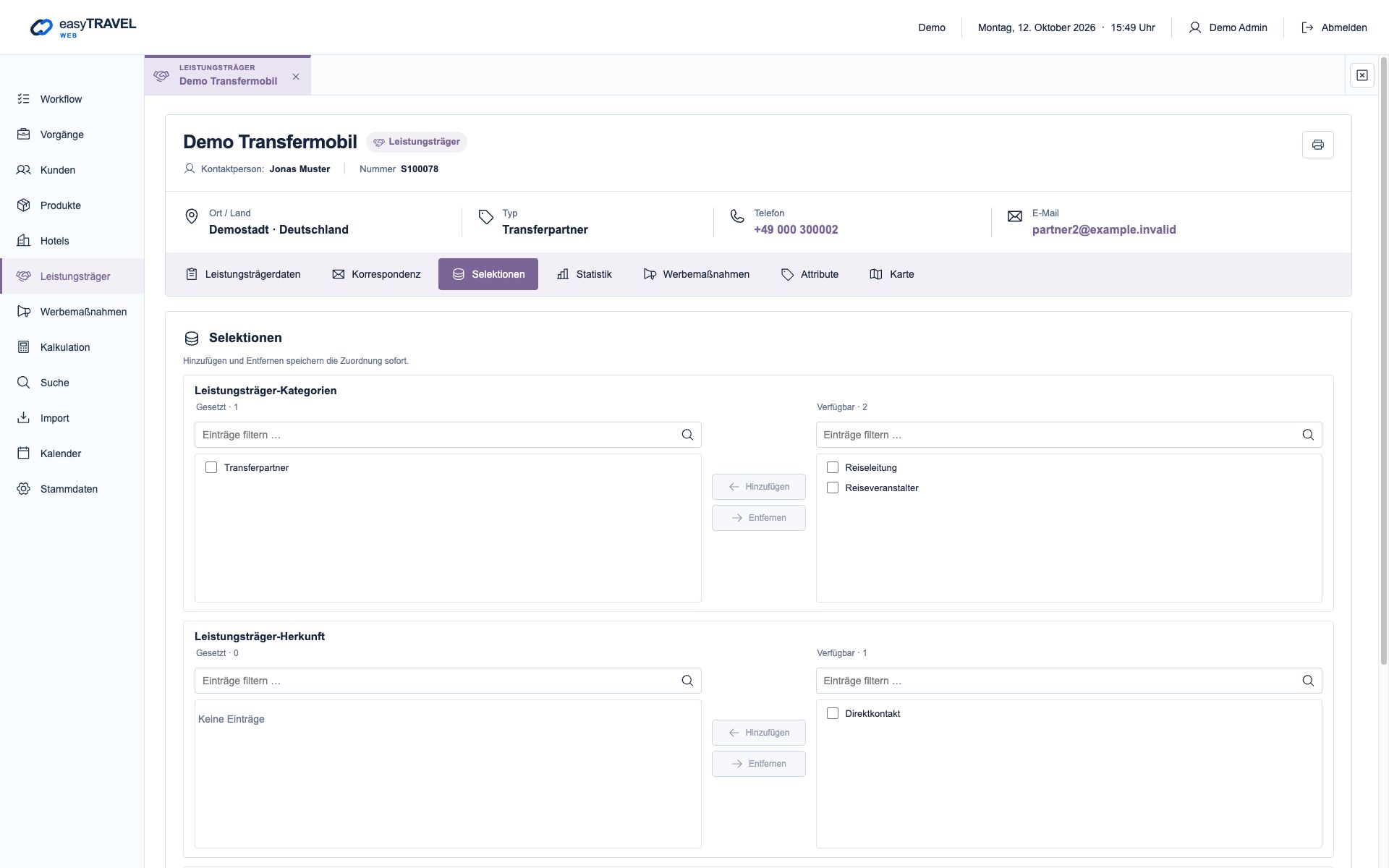Open Produkte in the sidebar

point(72,205)
